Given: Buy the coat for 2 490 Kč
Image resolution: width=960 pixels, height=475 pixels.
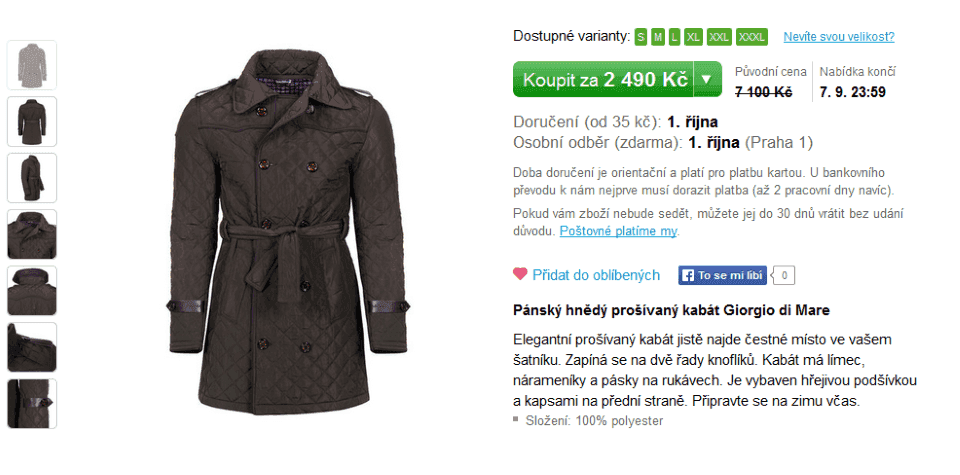Looking at the screenshot, I should tap(603, 79).
